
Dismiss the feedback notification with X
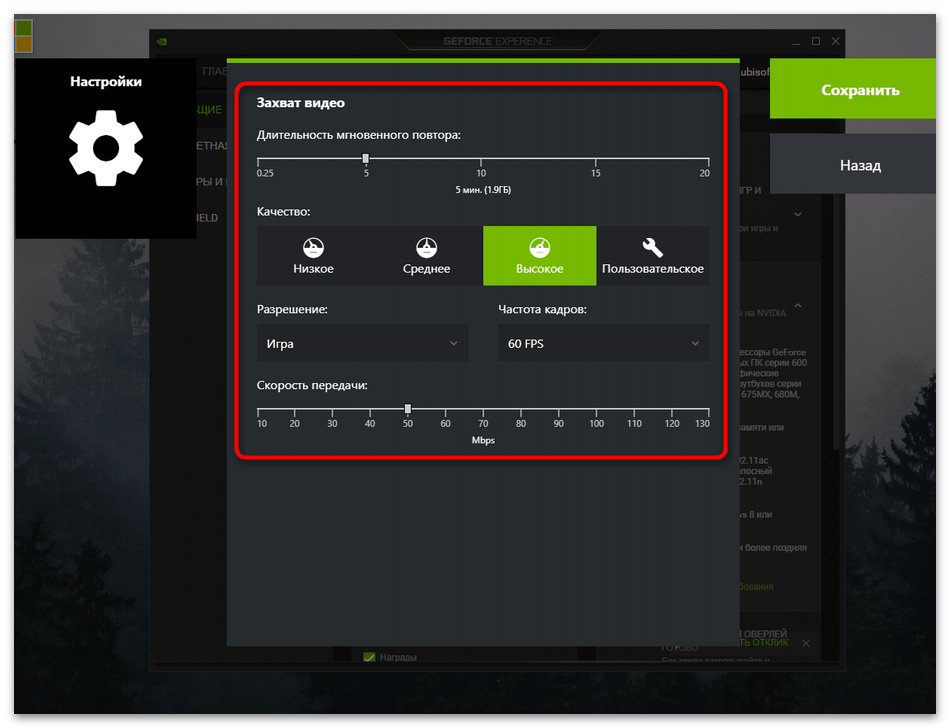tap(807, 642)
